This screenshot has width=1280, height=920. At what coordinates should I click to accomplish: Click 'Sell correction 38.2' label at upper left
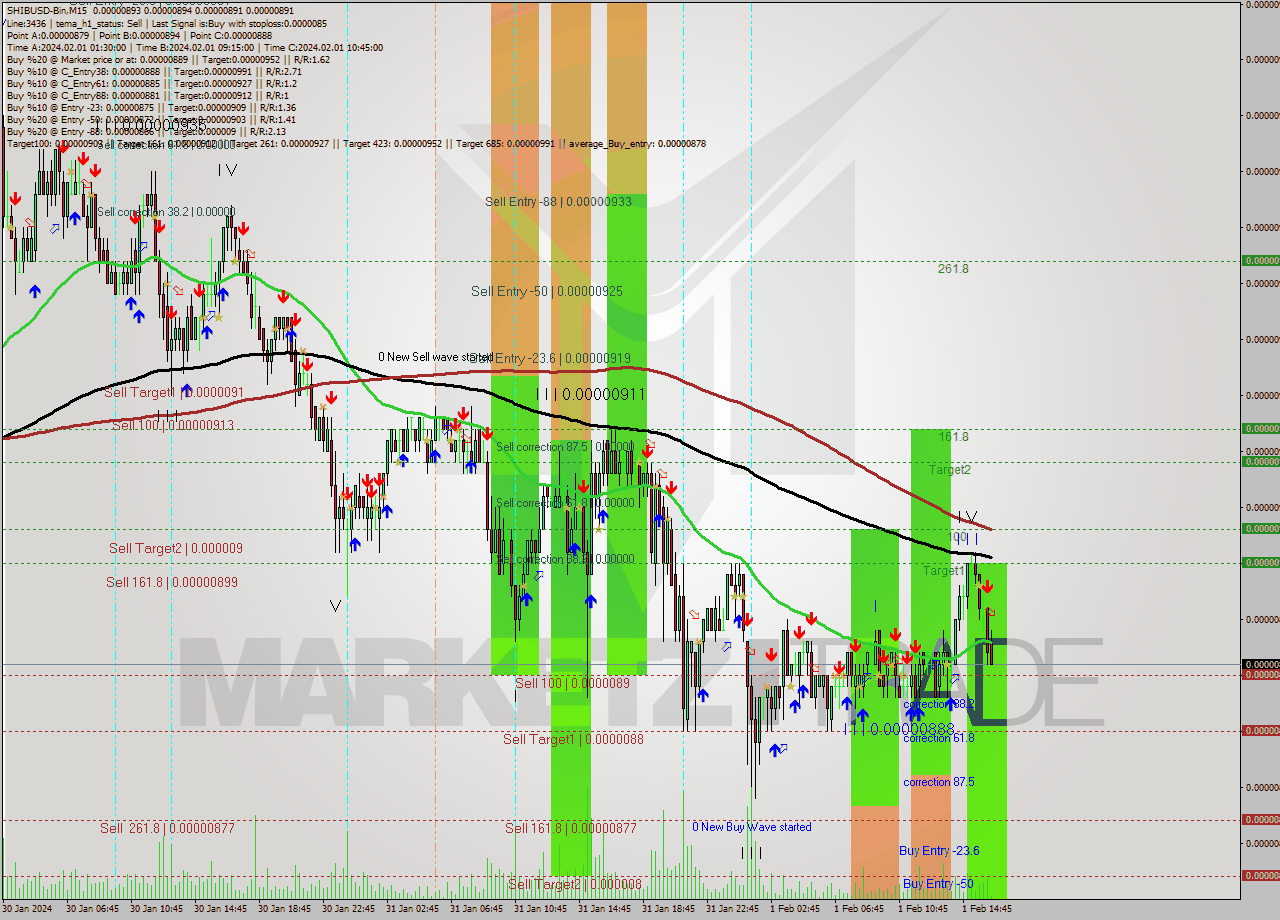click(166, 212)
